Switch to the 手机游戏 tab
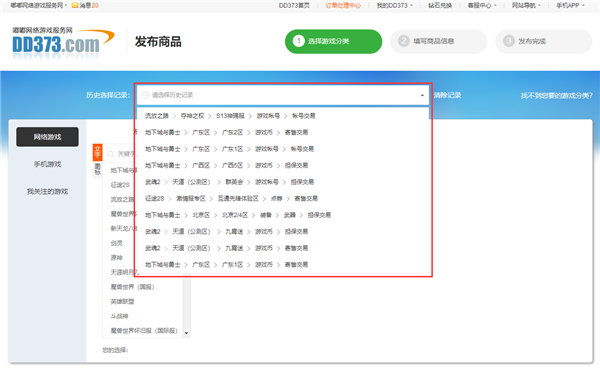Image resolution: width=600 pixels, height=370 pixels. 47,164
